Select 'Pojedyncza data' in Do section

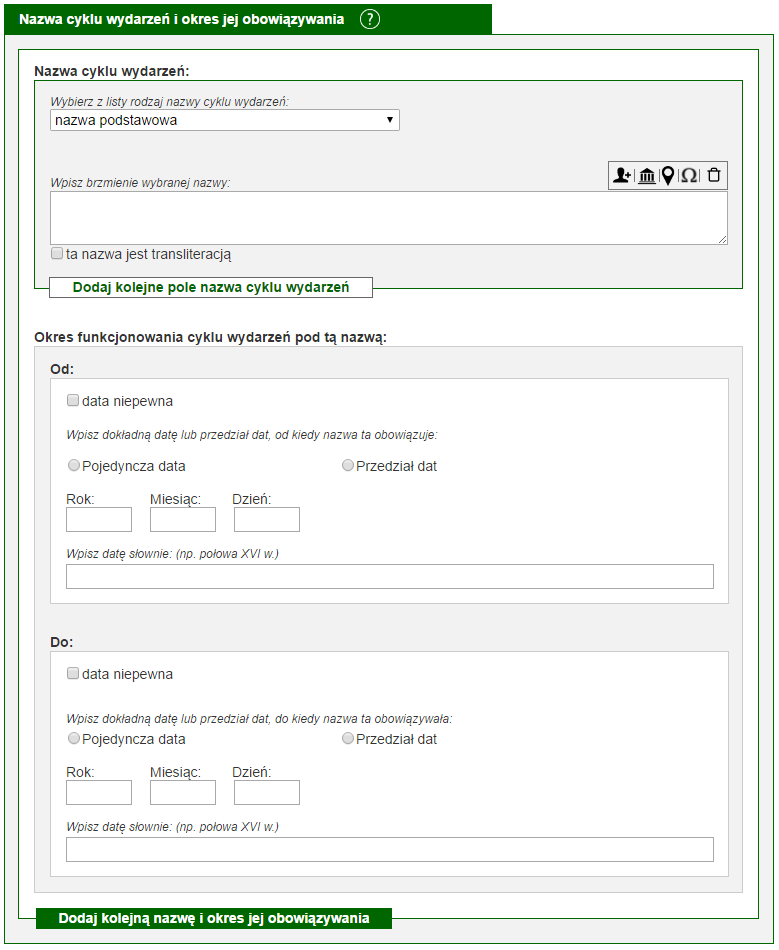(74, 739)
